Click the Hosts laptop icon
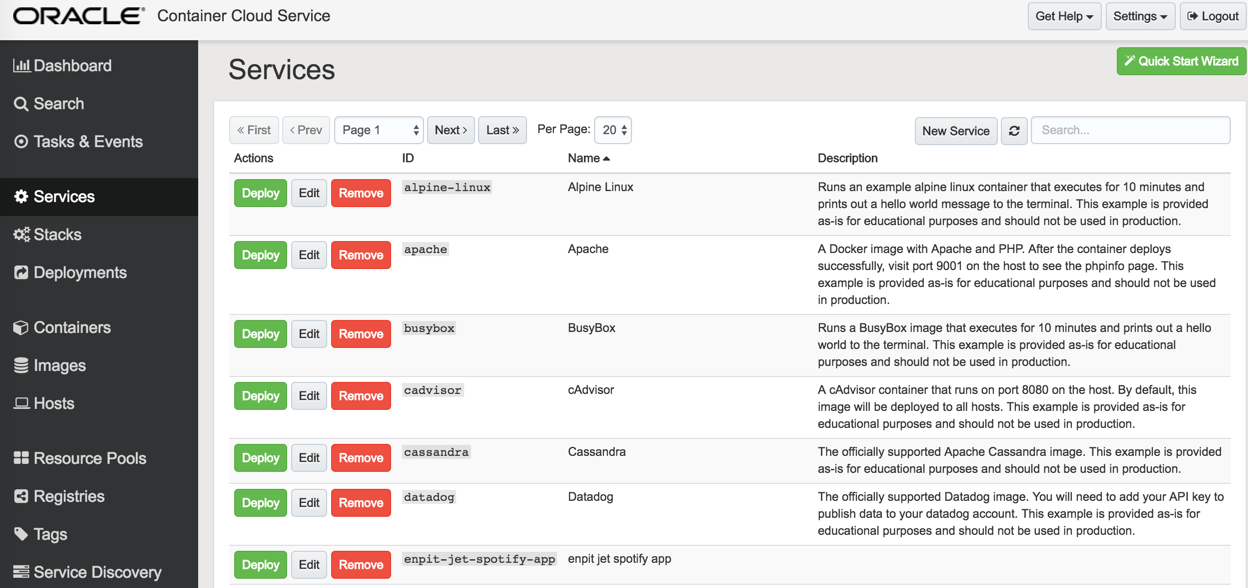Screen dimensions: 1248x588 coord(21,404)
